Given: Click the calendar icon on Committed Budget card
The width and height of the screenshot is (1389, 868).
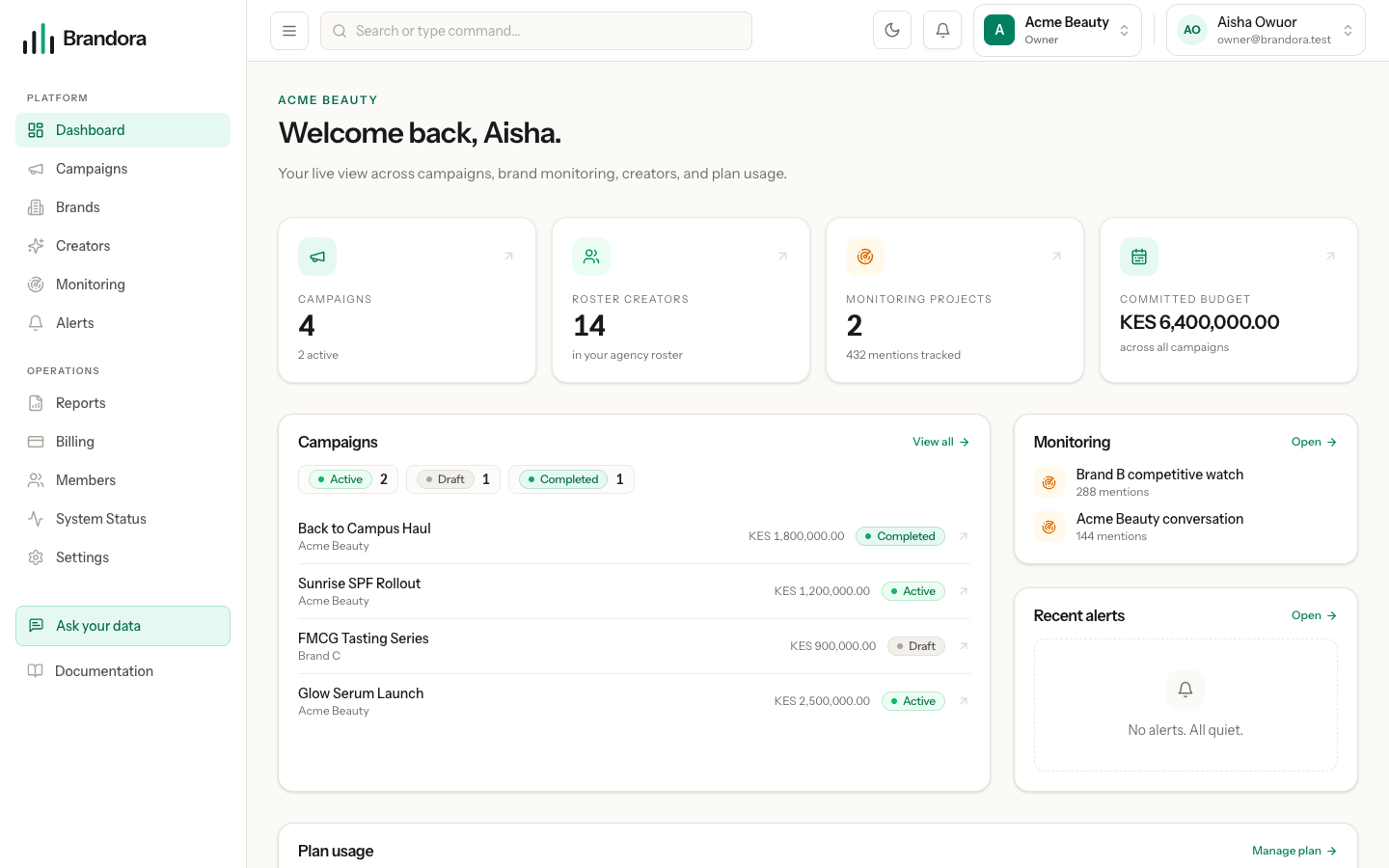Looking at the screenshot, I should click(1139, 257).
